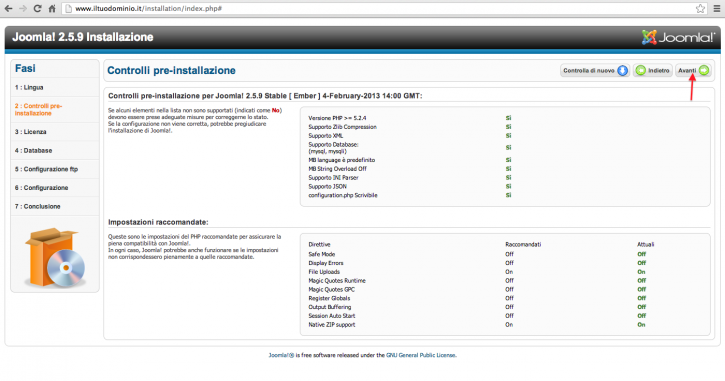Image resolution: width=725 pixels, height=381 pixels.
Task: Click the MB String Overload Off row
Action: pyautogui.click(x=410, y=169)
